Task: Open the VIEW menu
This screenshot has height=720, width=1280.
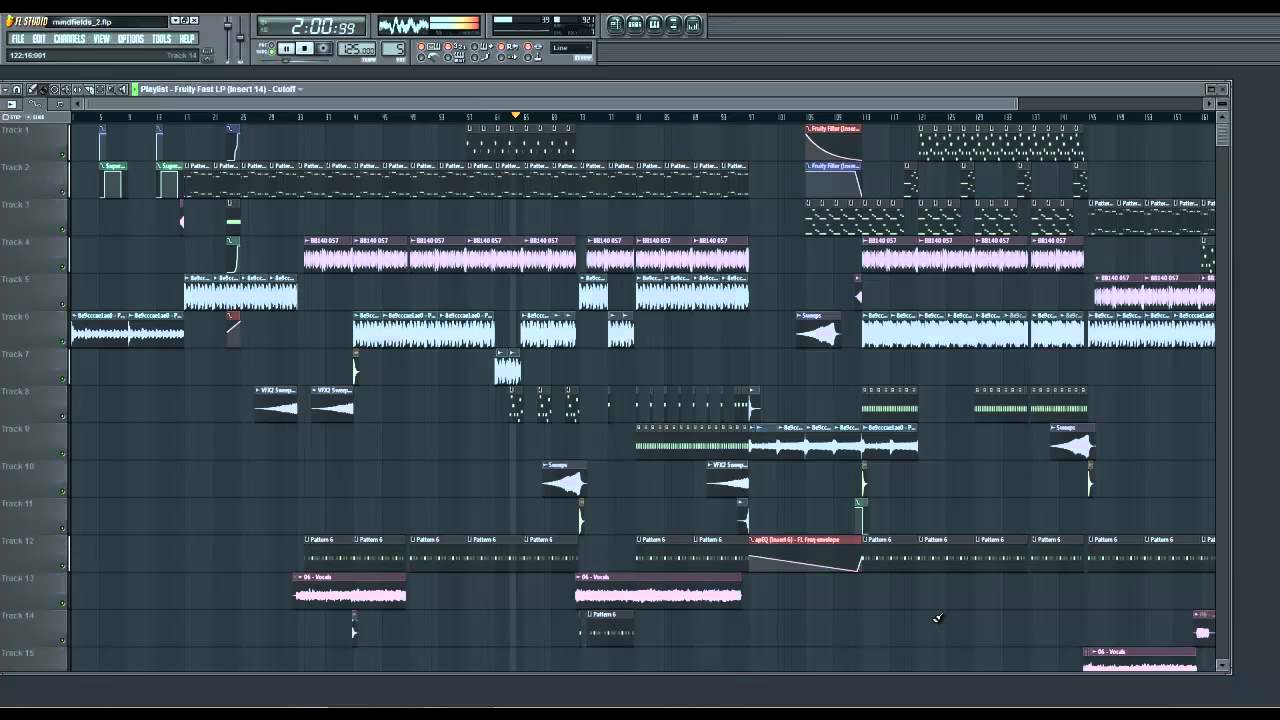Action: coord(101,39)
